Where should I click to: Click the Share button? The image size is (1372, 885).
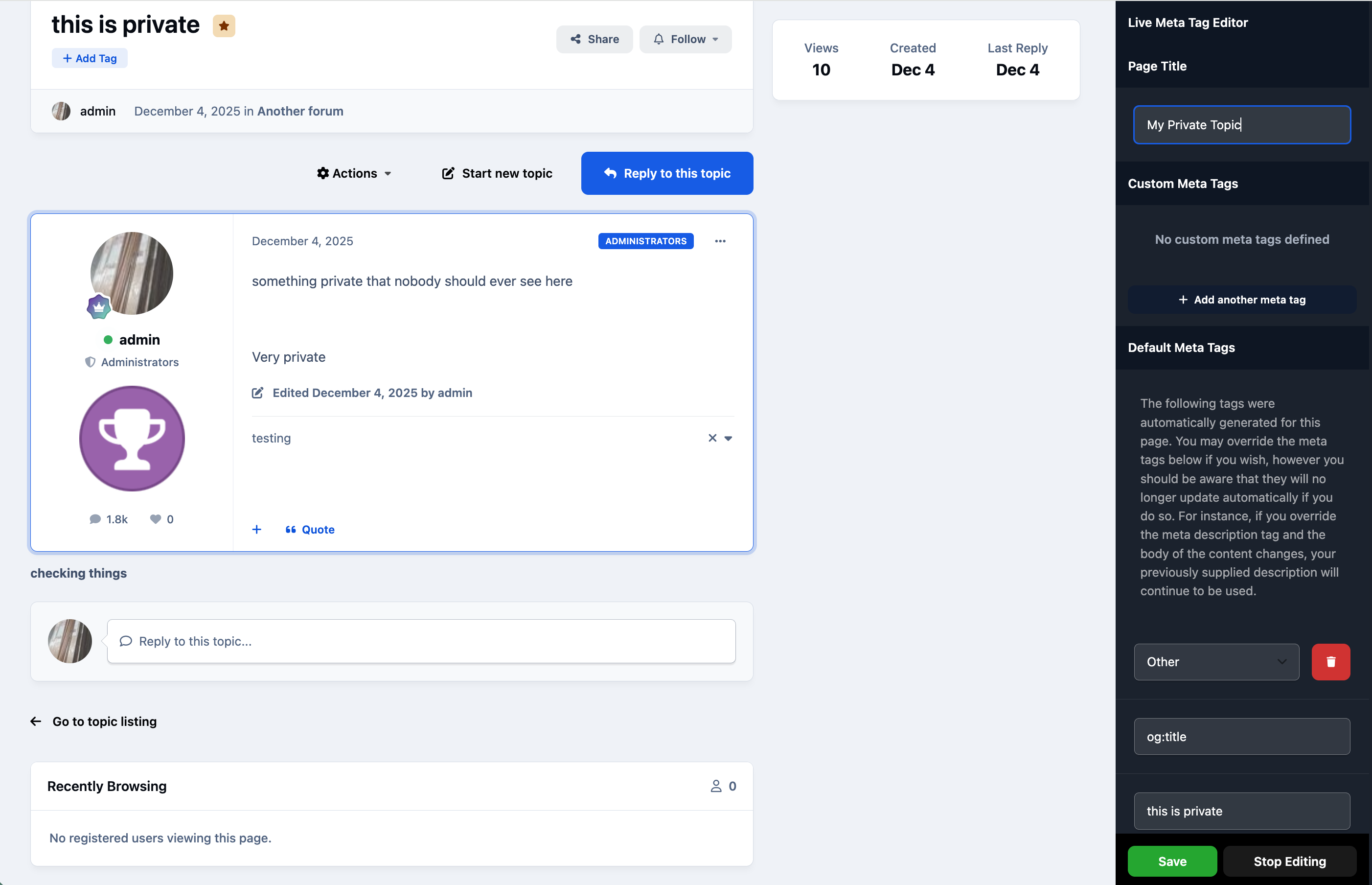click(595, 39)
